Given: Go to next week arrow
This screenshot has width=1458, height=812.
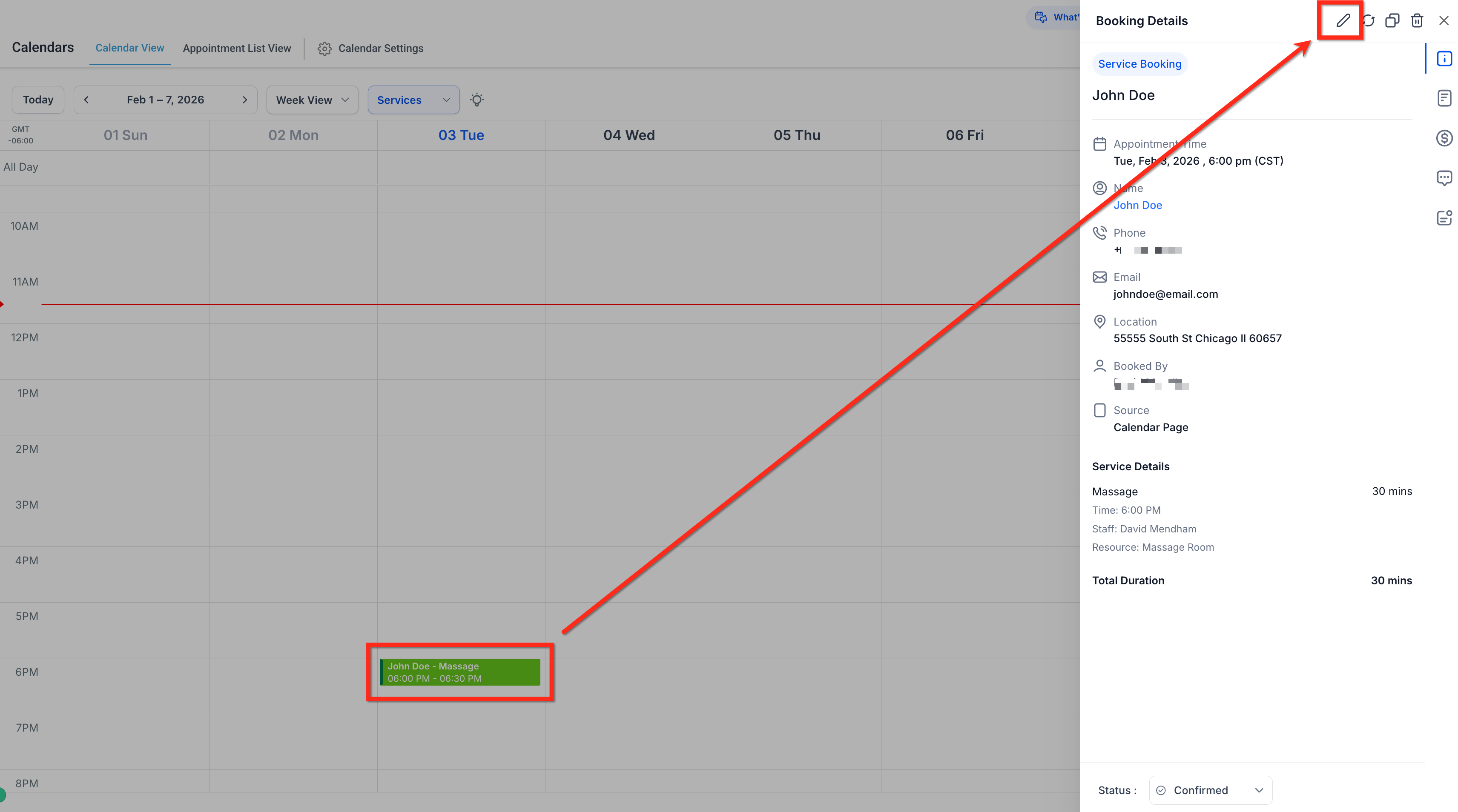Looking at the screenshot, I should point(244,100).
